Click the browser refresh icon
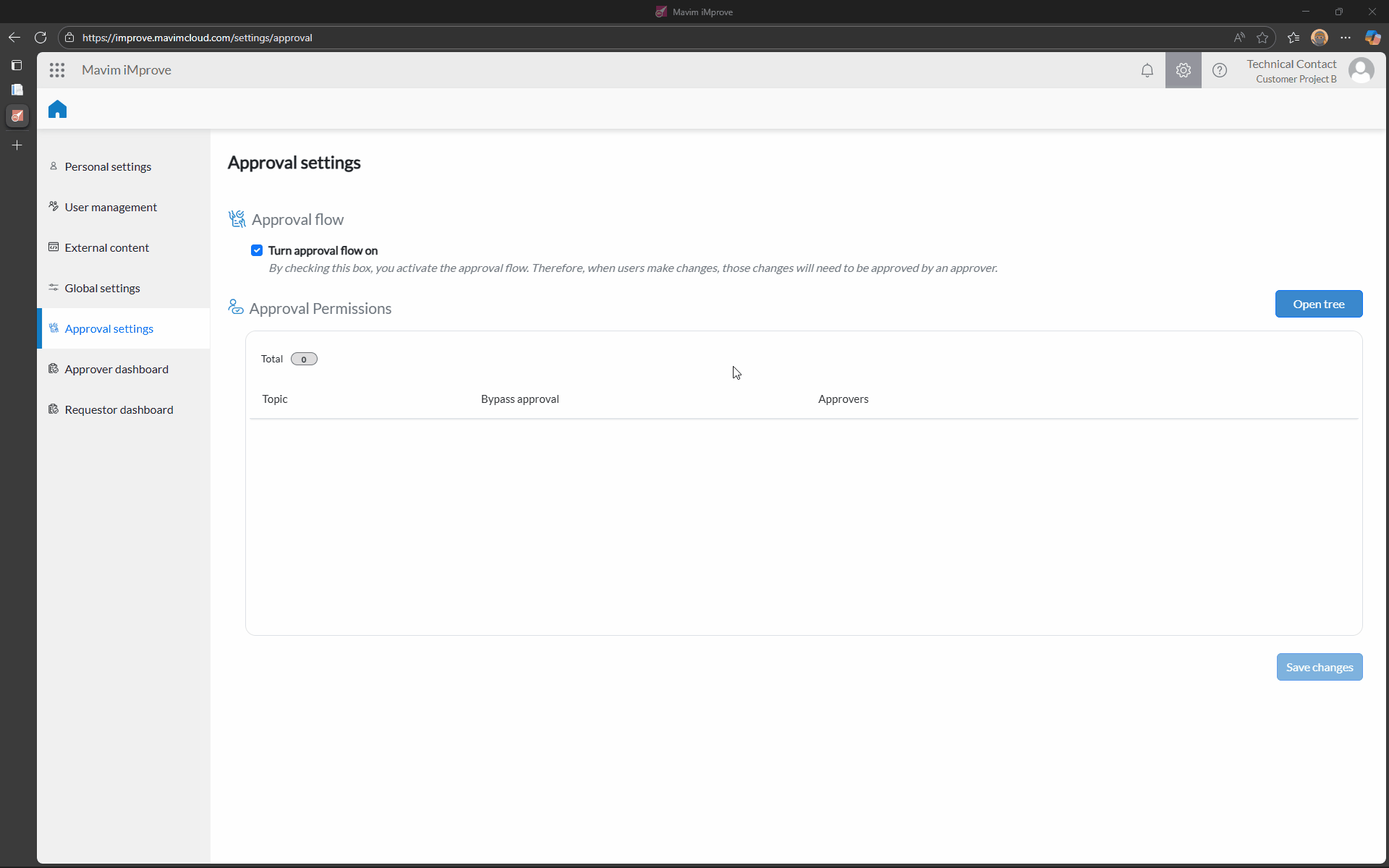 point(41,38)
